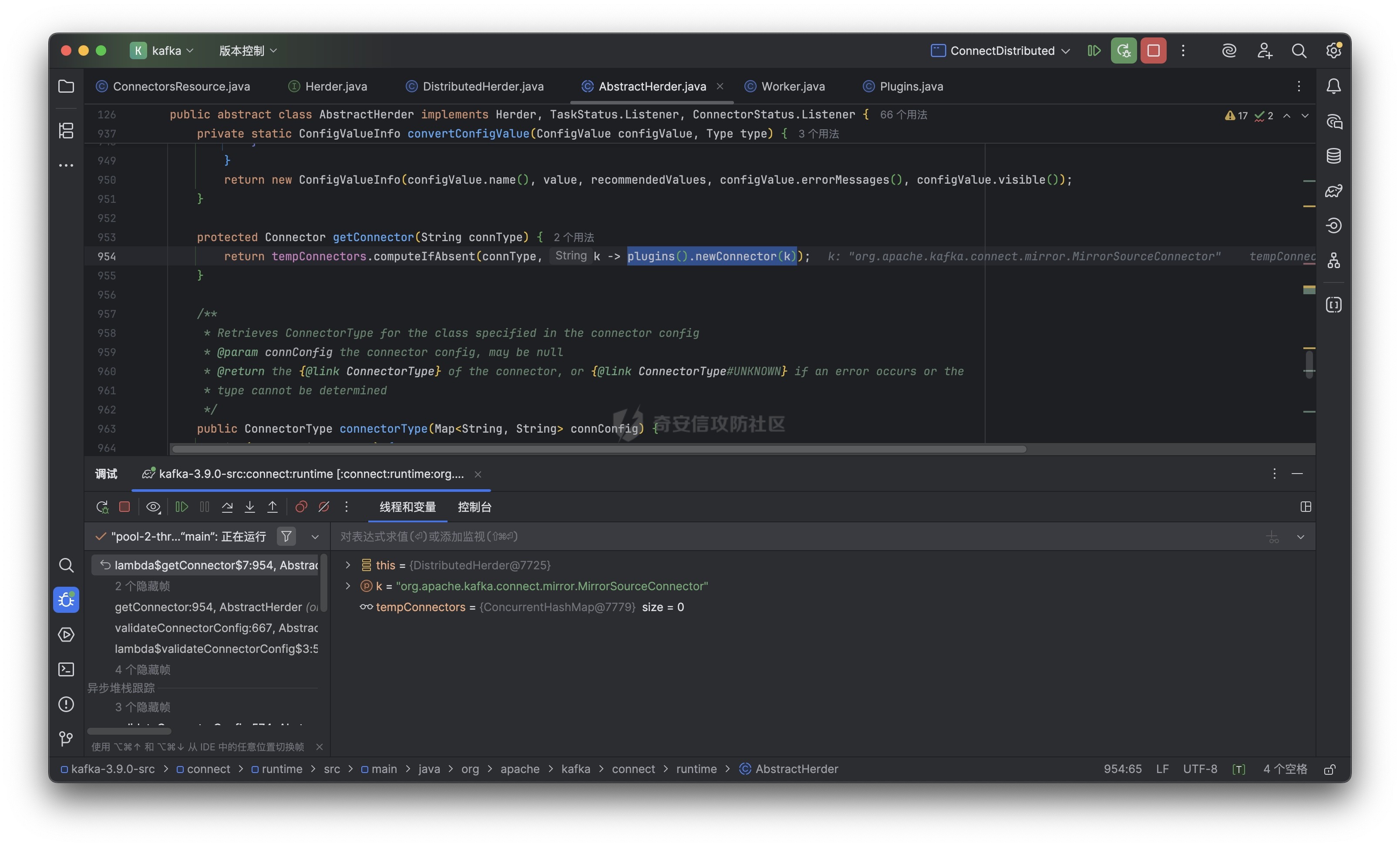Focus the evaluate expression input field

pyautogui.click(x=795, y=537)
